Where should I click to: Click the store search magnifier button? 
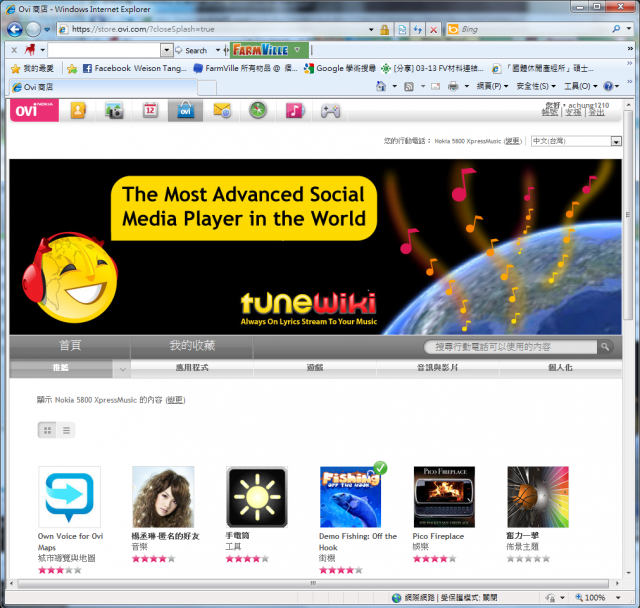pos(605,347)
